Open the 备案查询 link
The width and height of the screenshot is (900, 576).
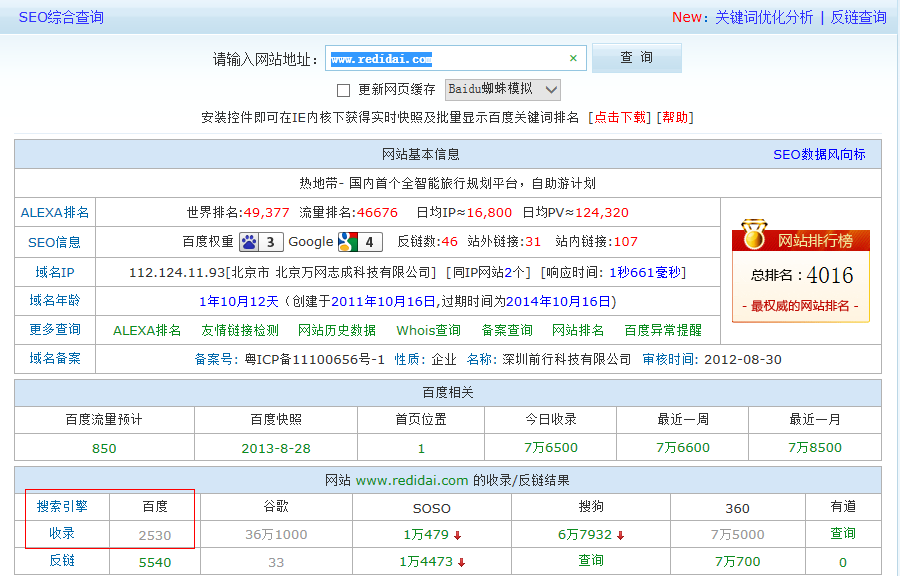[507, 330]
